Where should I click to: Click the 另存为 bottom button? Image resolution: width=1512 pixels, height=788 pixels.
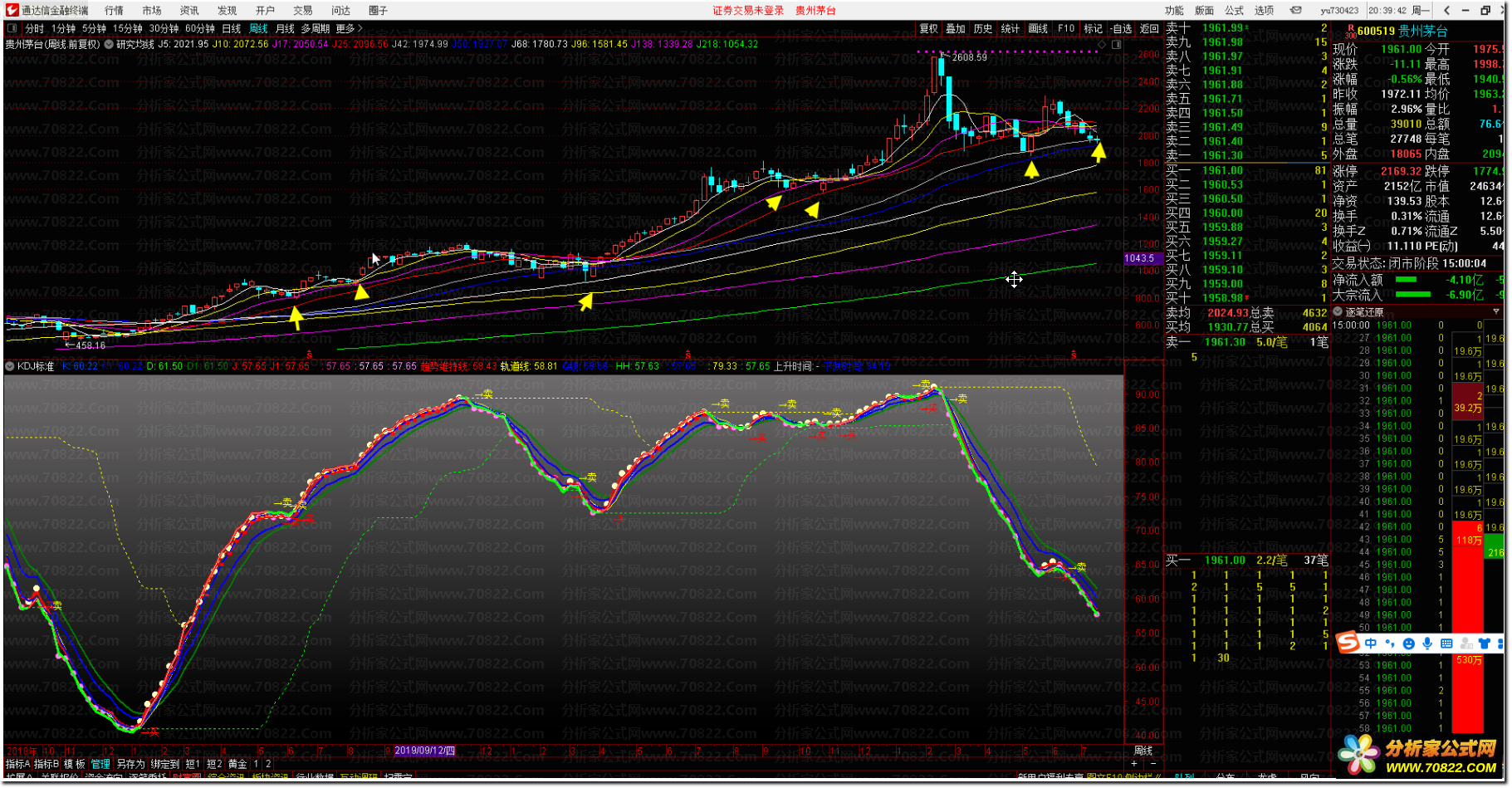pyautogui.click(x=130, y=764)
